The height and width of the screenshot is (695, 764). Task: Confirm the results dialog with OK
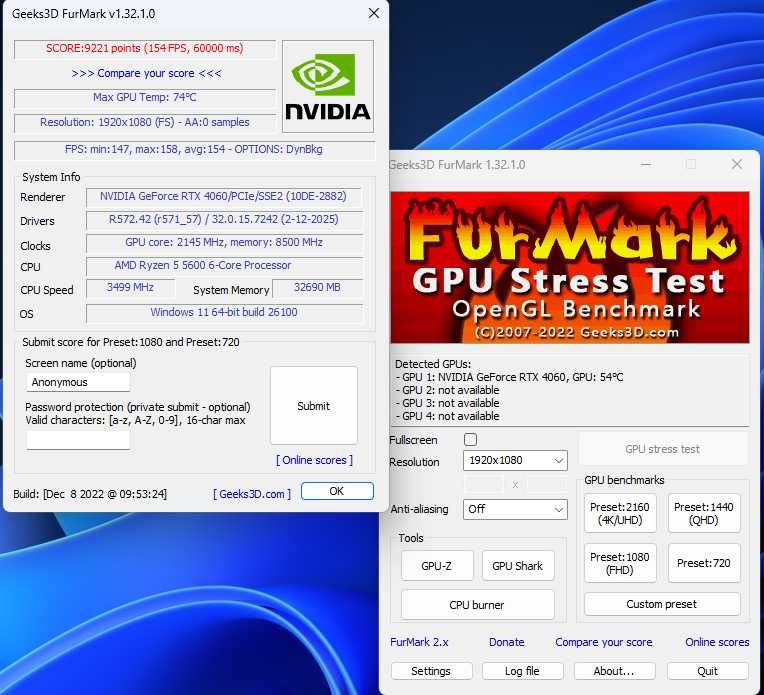click(x=337, y=491)
